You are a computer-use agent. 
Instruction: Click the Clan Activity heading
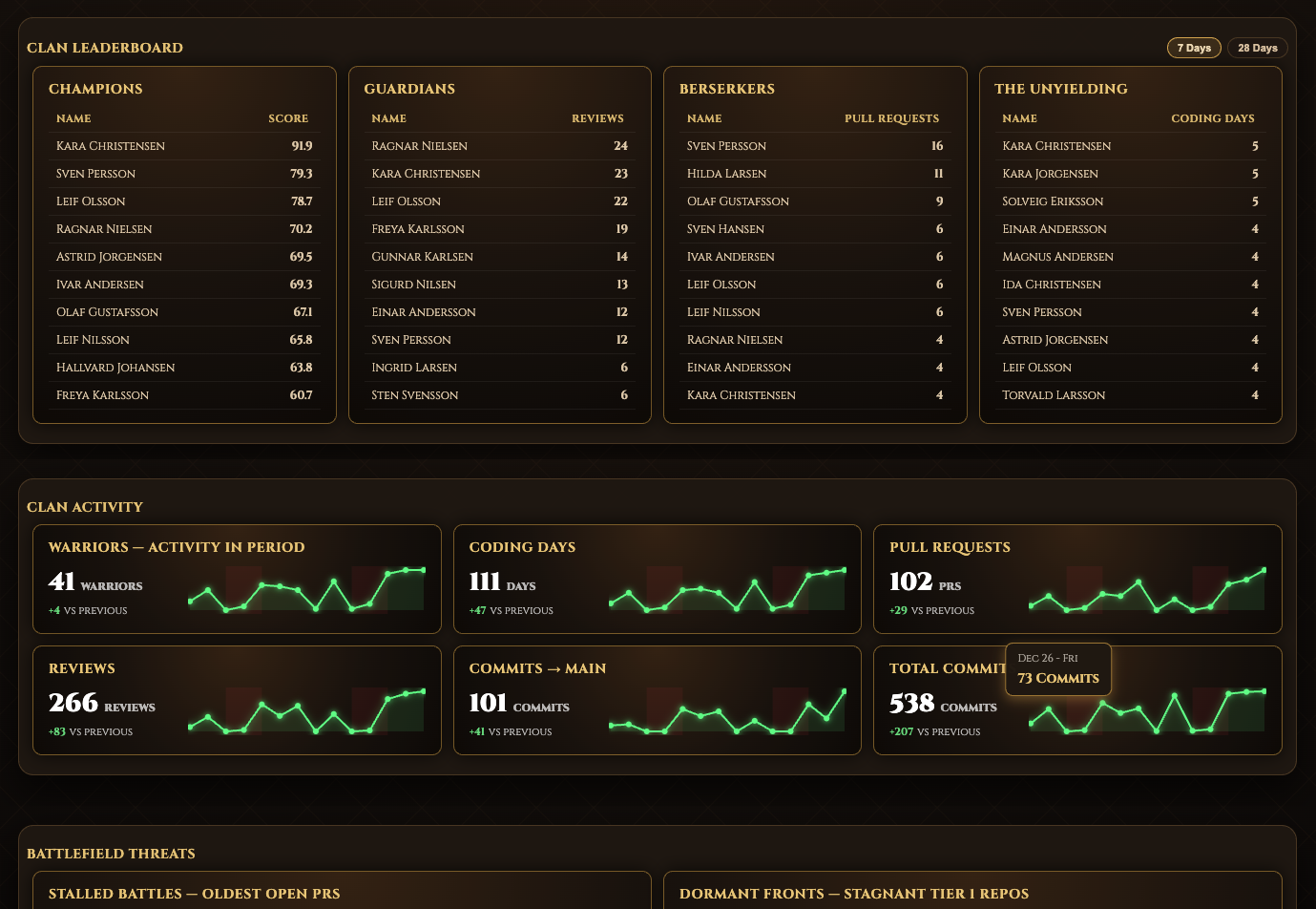85,507
